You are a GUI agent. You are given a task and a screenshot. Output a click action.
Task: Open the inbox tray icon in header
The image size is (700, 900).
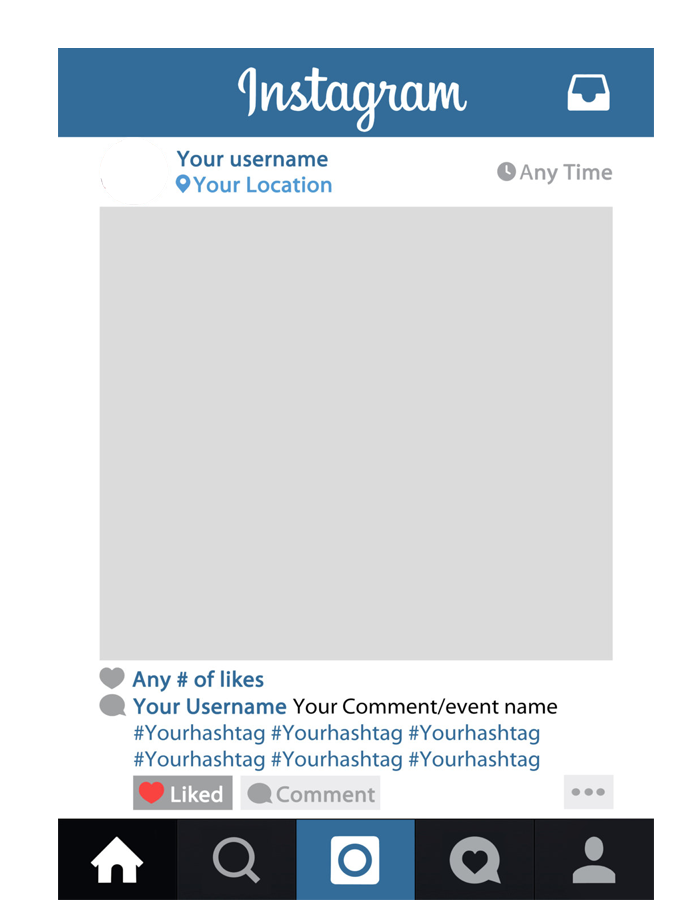pyautogui.click(x=588, y=92)
